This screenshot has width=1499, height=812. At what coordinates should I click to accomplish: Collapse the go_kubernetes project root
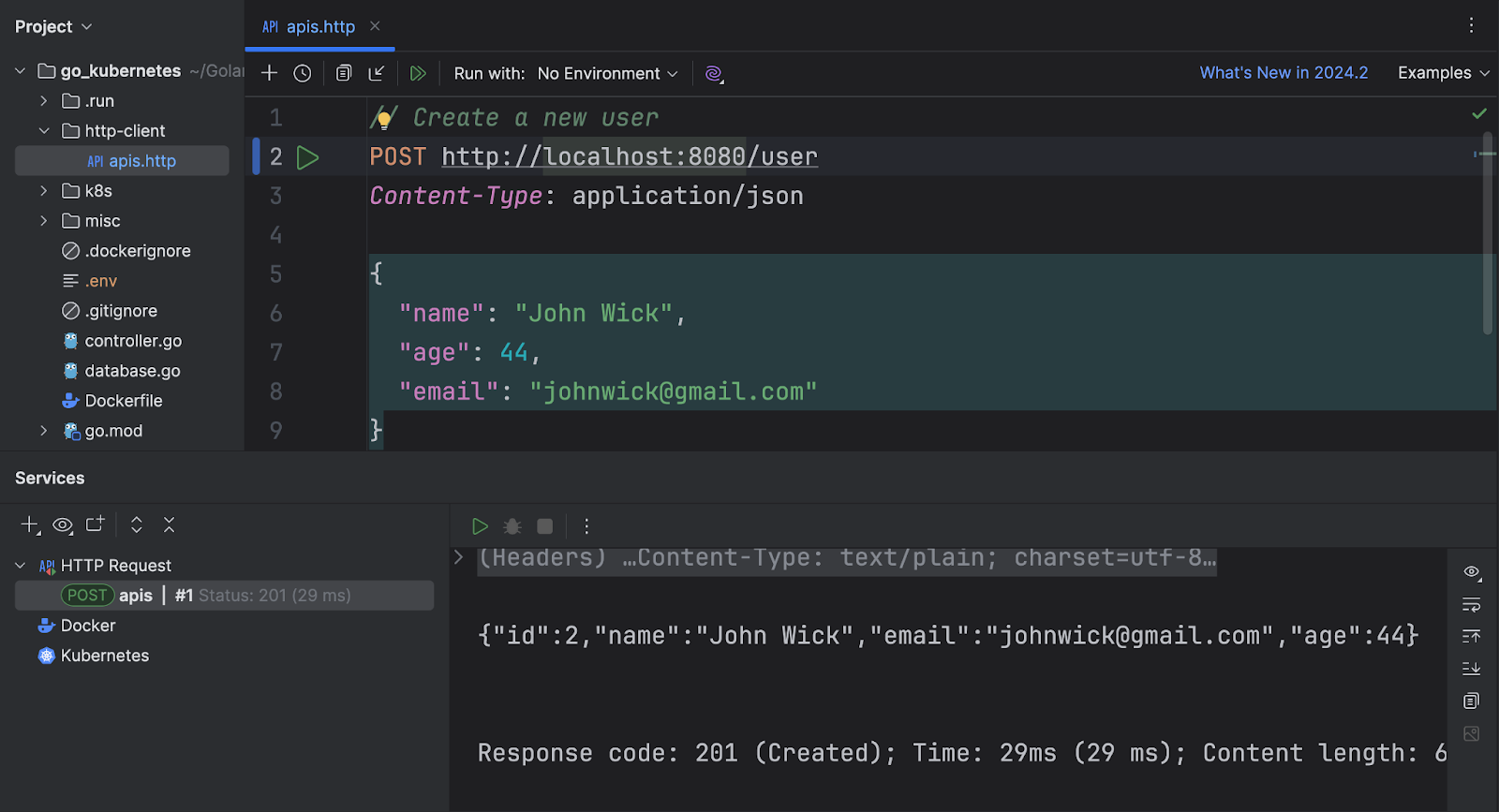pos(20,70)
